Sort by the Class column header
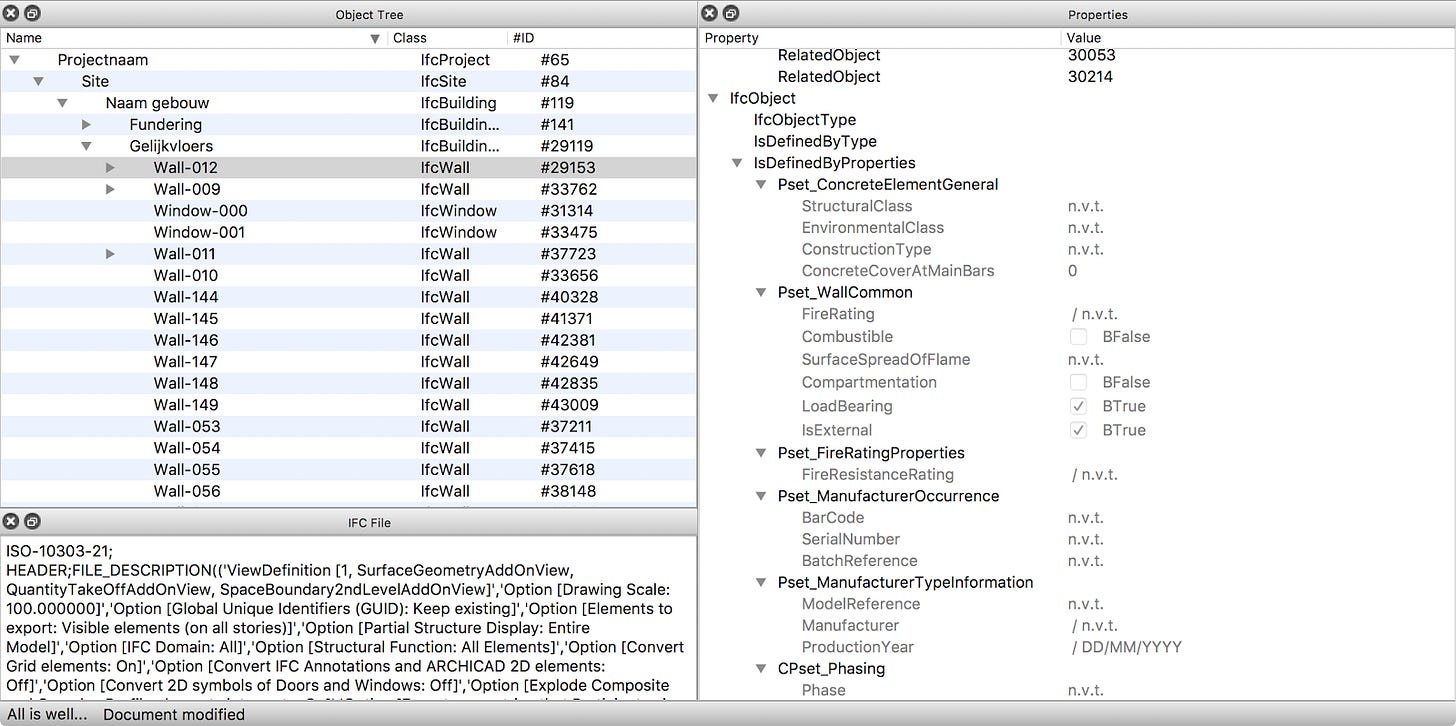1456x726 pixels. coord(447,38)
